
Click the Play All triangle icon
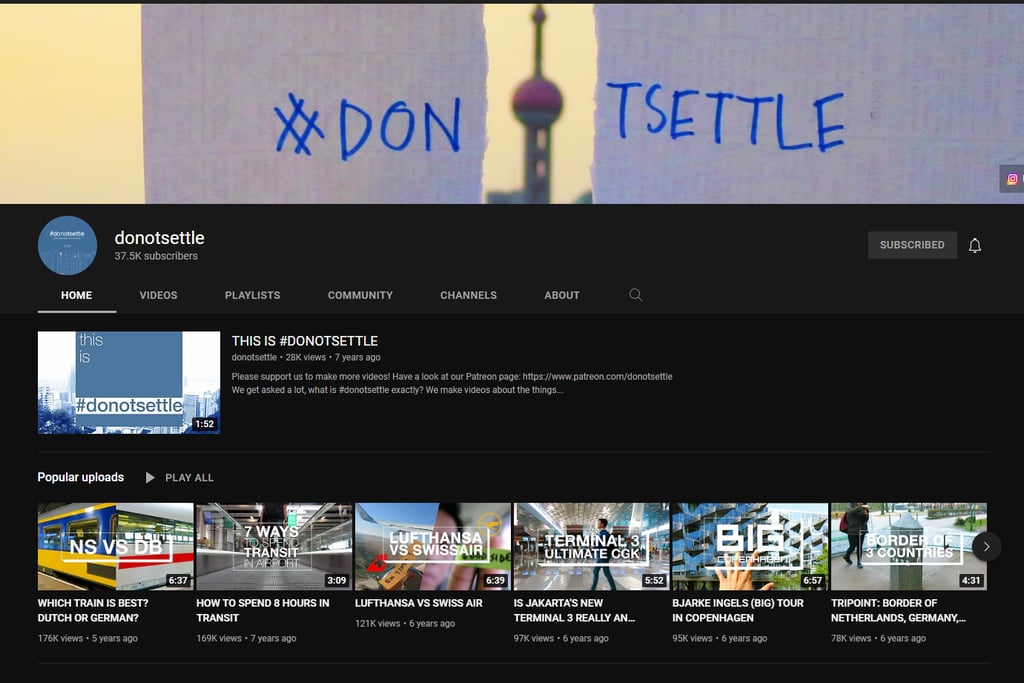pos(150,478)
